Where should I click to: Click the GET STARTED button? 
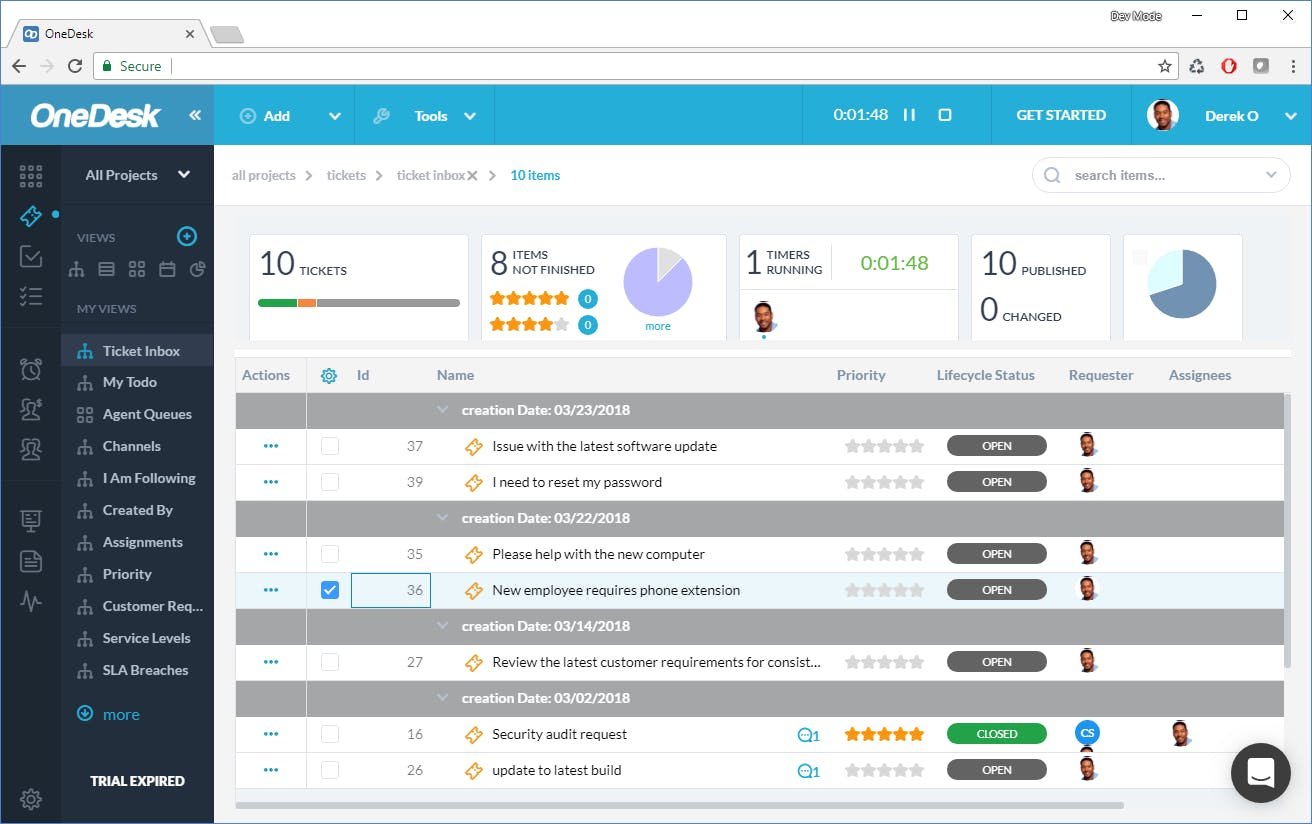1061,115
